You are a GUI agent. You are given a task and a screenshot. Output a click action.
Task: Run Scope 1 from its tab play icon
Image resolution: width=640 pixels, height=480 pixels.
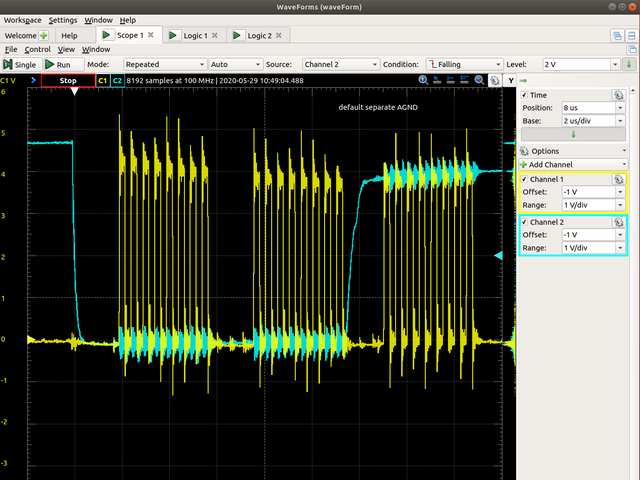pos(107,35)
